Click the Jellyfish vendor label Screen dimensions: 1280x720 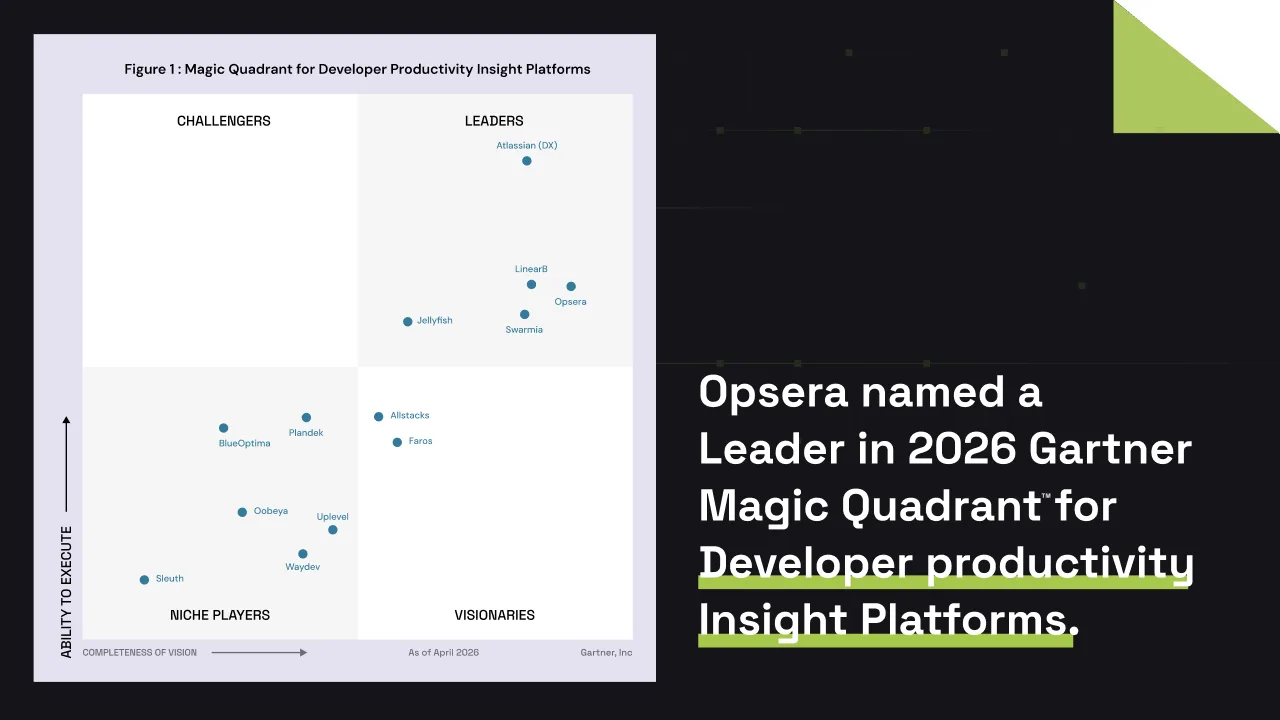point(434,321)
